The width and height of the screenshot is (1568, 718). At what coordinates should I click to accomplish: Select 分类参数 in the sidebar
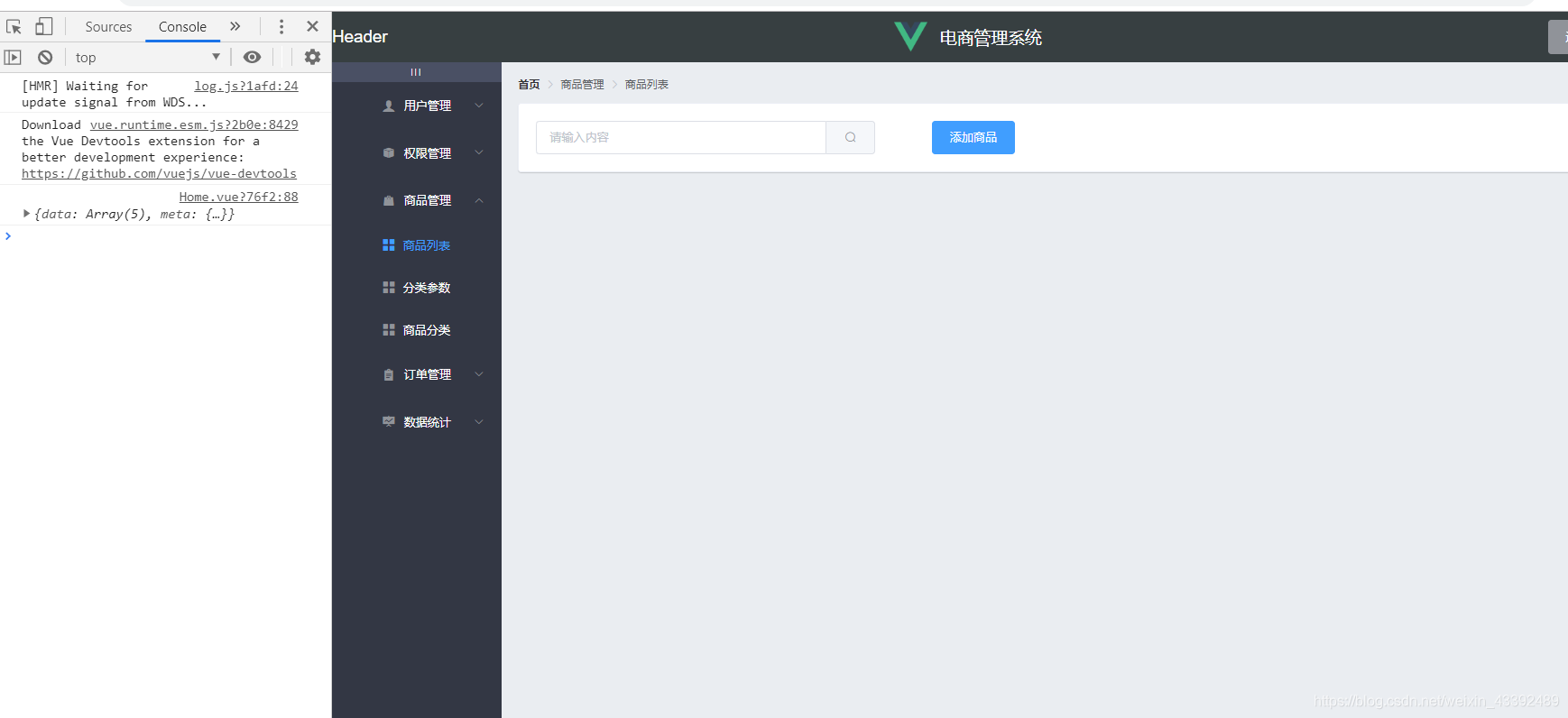pyautogui.click(x=417, y=288)
